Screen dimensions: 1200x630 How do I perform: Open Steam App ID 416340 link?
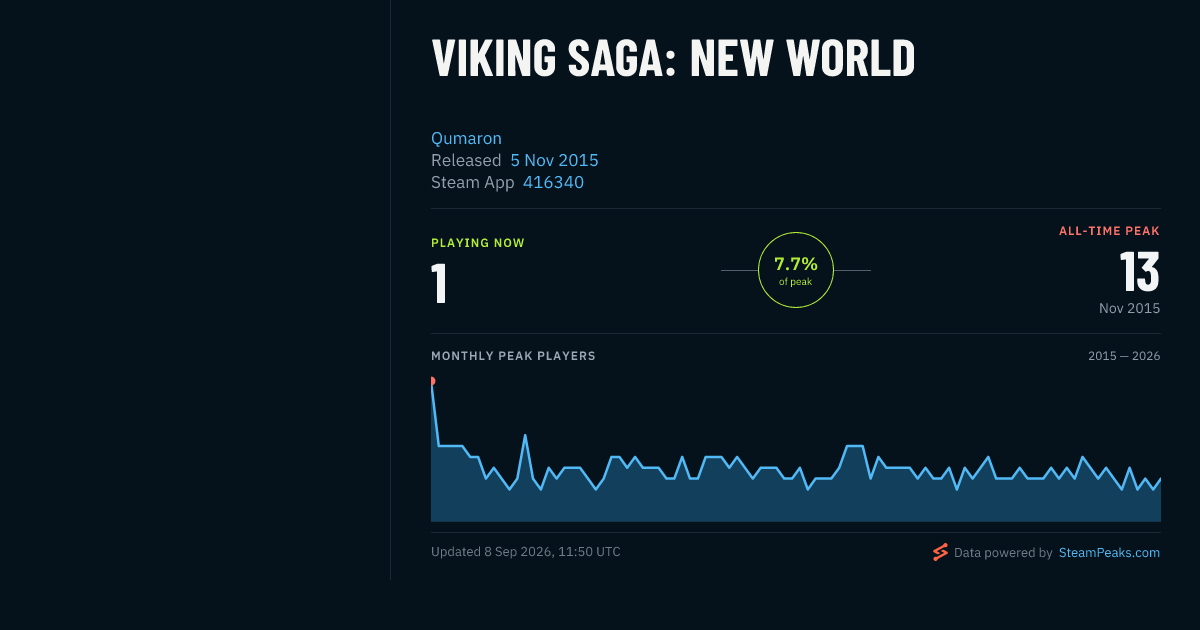tap(553, 182)
